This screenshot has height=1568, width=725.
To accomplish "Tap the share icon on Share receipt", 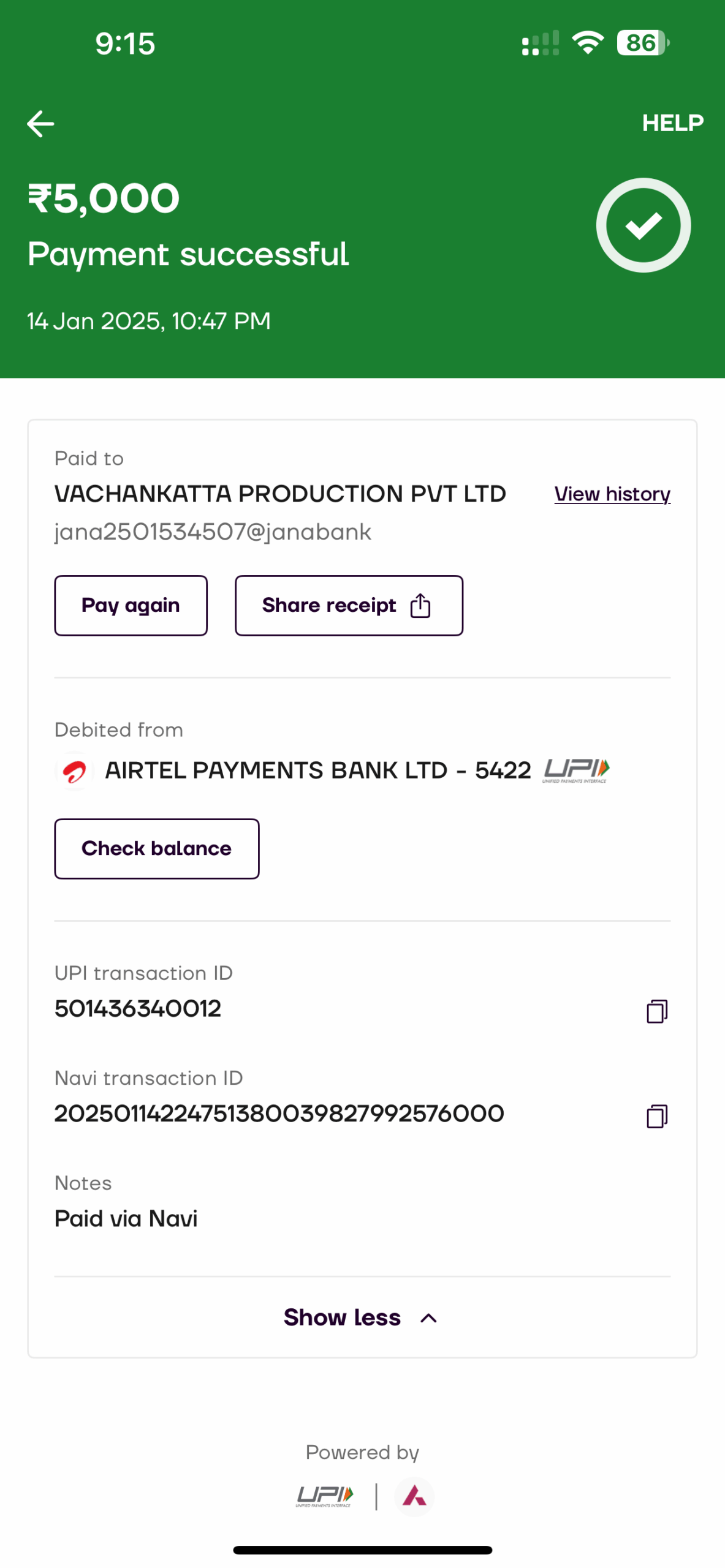I will click(x=420, y=605).
